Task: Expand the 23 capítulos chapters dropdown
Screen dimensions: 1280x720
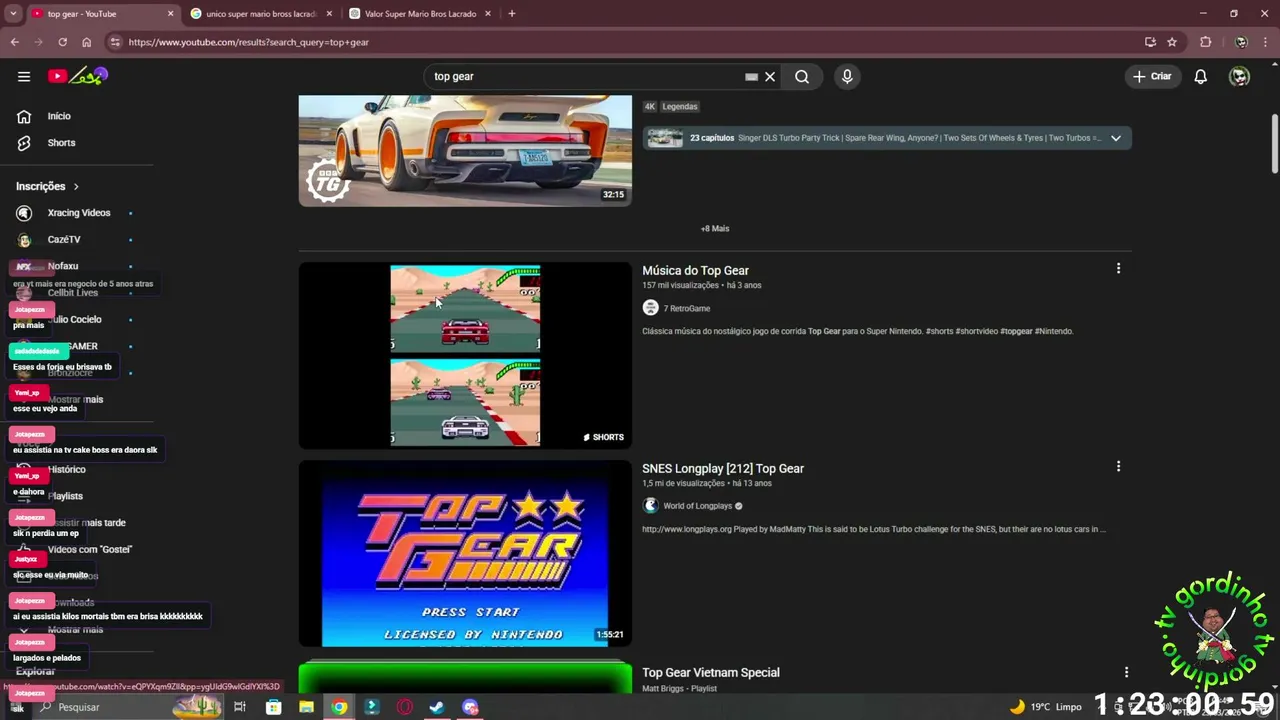Action: pyautogui.click(x=1116, y=138)
